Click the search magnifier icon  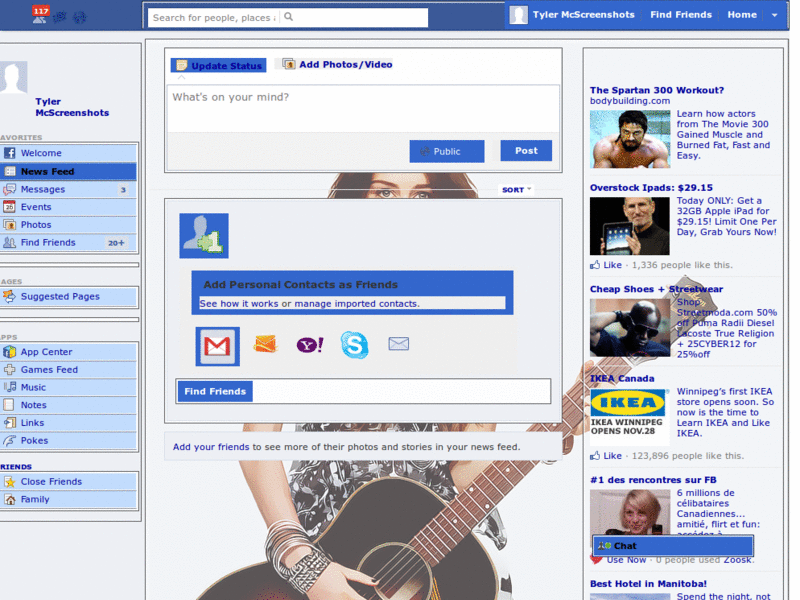tap(288, 17)
